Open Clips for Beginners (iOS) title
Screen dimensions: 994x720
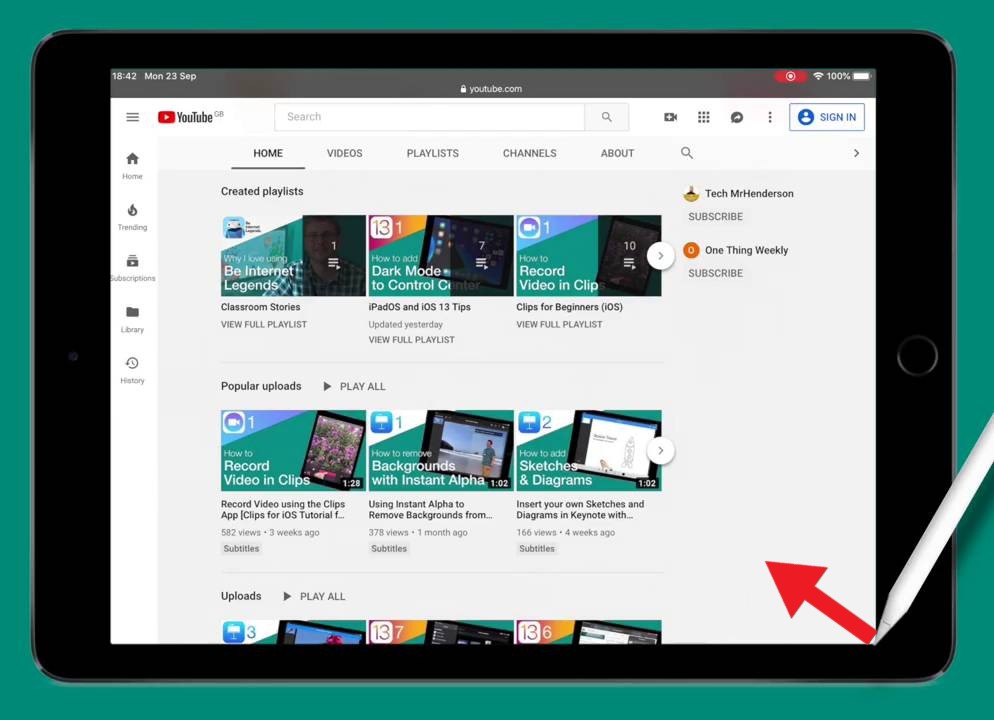[x=569, y=307]
